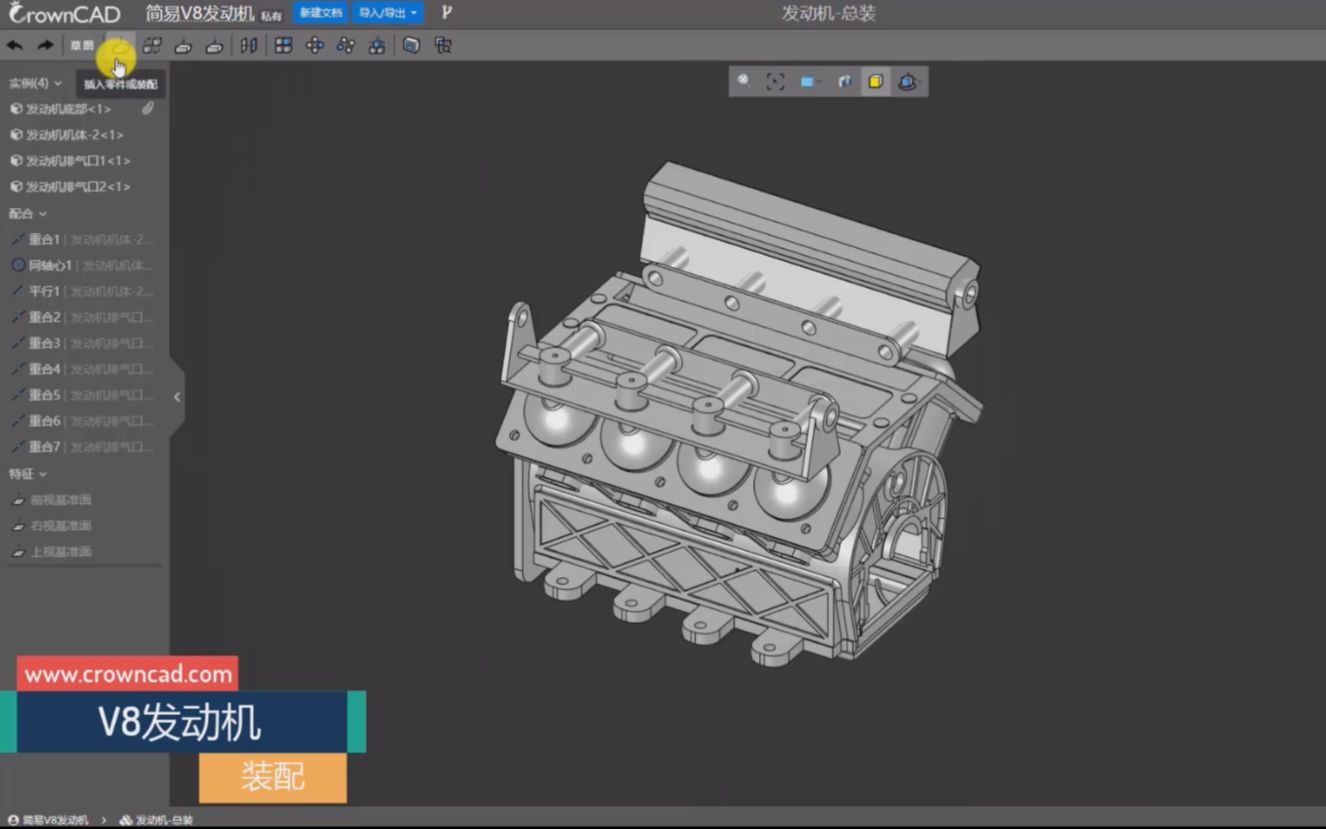The image size is (1326, 829).
Task: Toggle the section view icon in view toolbar
Action: (x=844, y=82)
